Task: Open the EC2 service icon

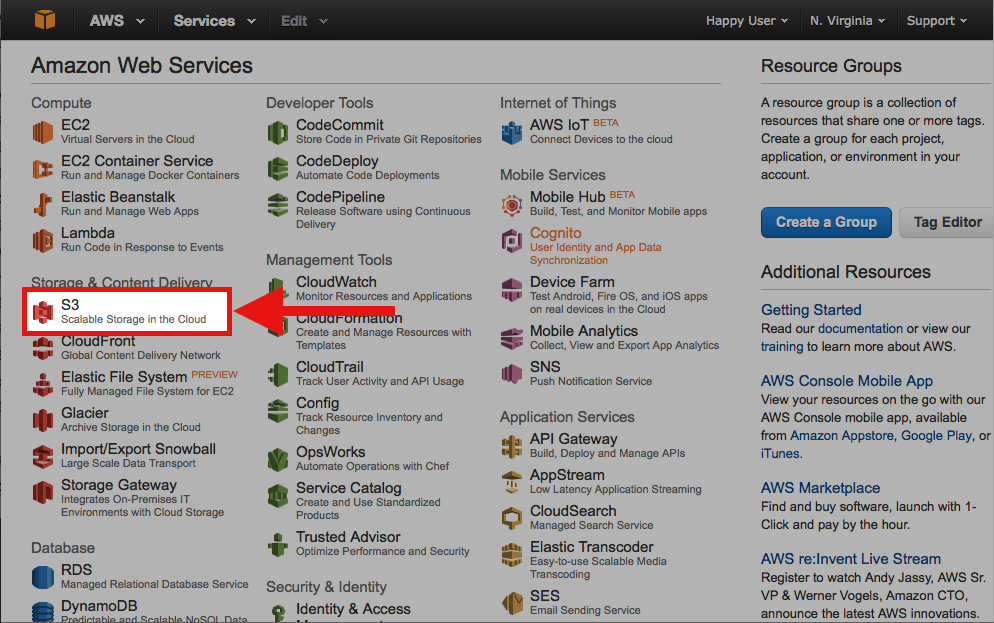Action: tap(43, 132)
